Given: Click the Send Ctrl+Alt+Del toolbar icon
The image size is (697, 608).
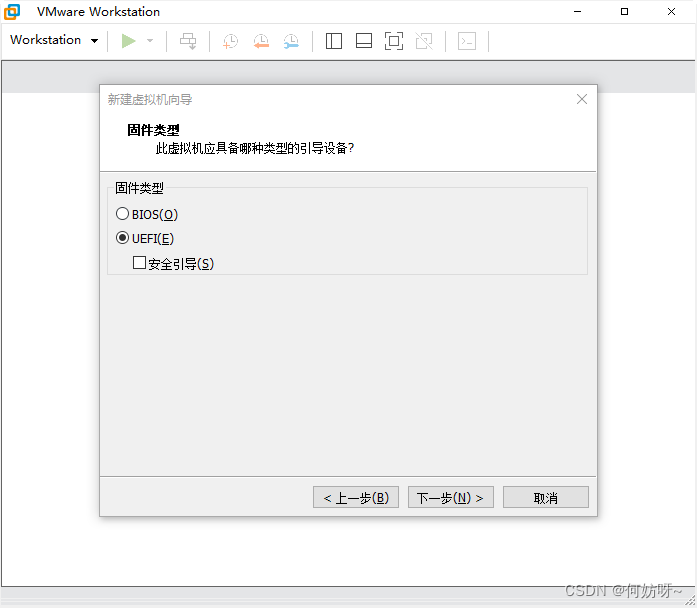Looking at the screenshot, I should point(188,41).
